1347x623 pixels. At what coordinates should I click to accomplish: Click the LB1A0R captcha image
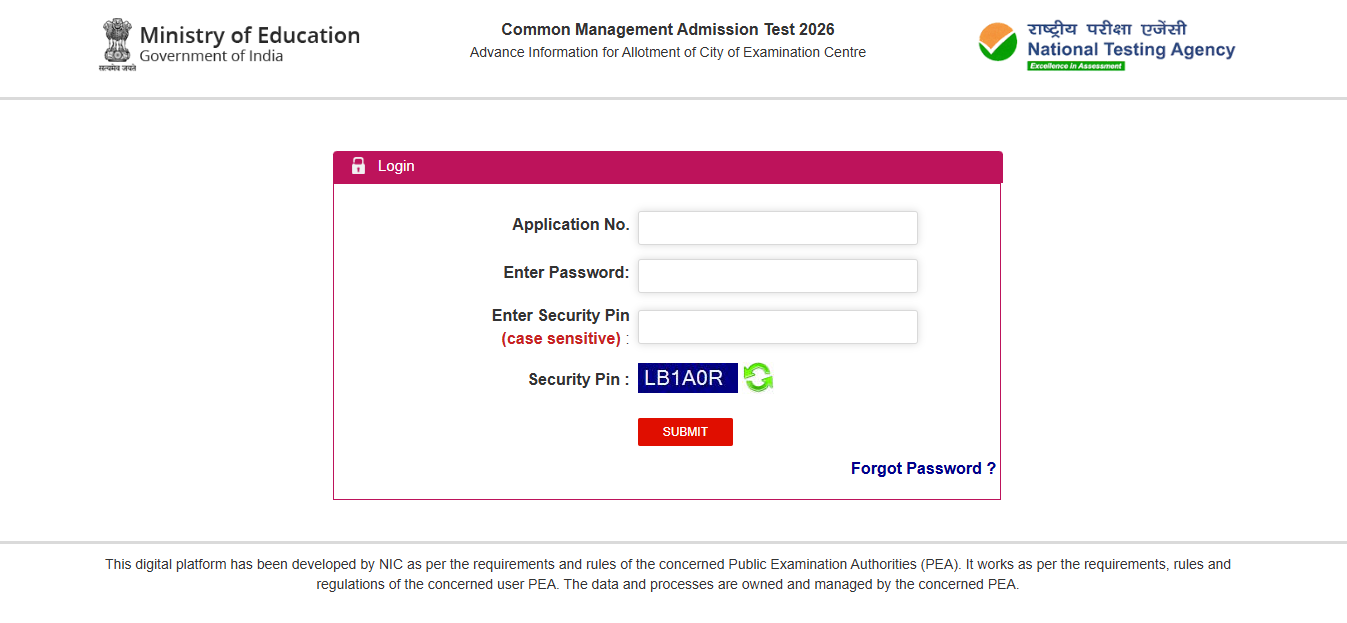pos(687,378)
